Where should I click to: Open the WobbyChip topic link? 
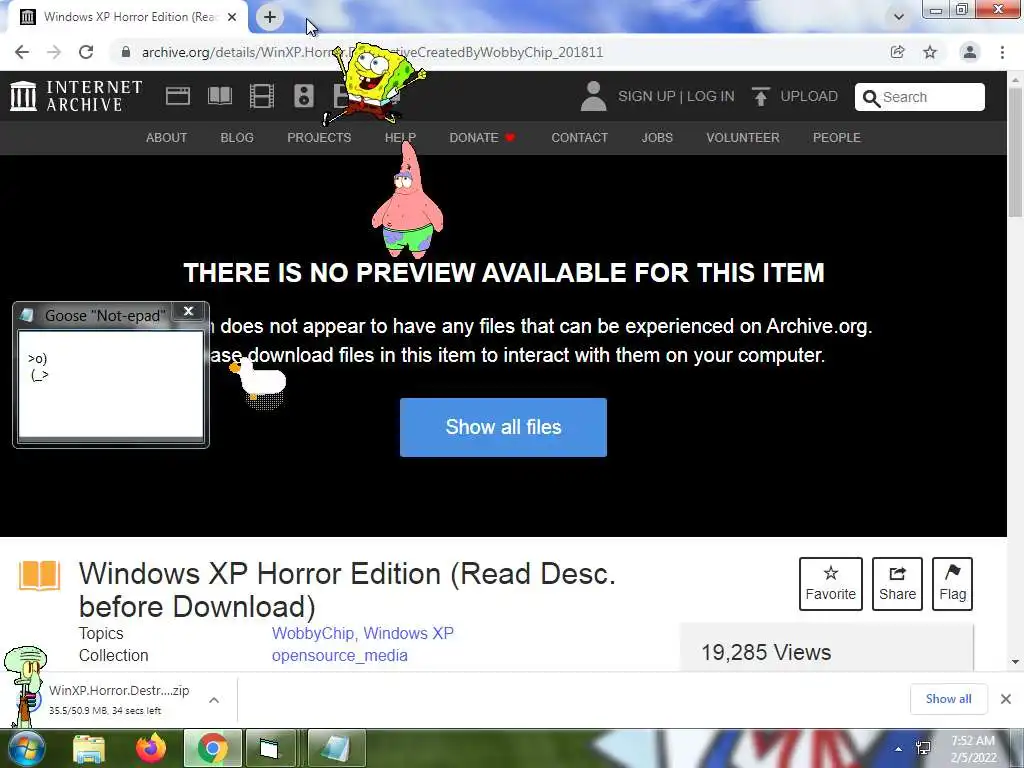coord(314,633)
